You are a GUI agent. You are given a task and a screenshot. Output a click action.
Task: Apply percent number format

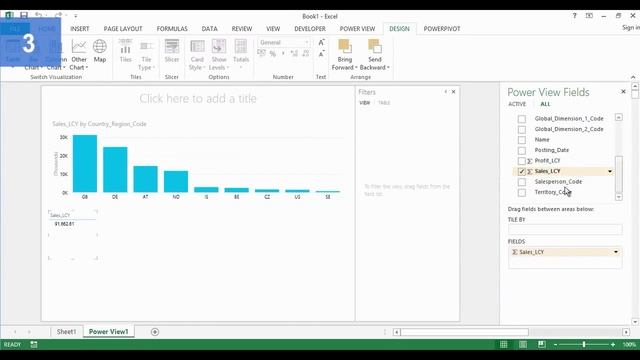click(x=273, y=53)
